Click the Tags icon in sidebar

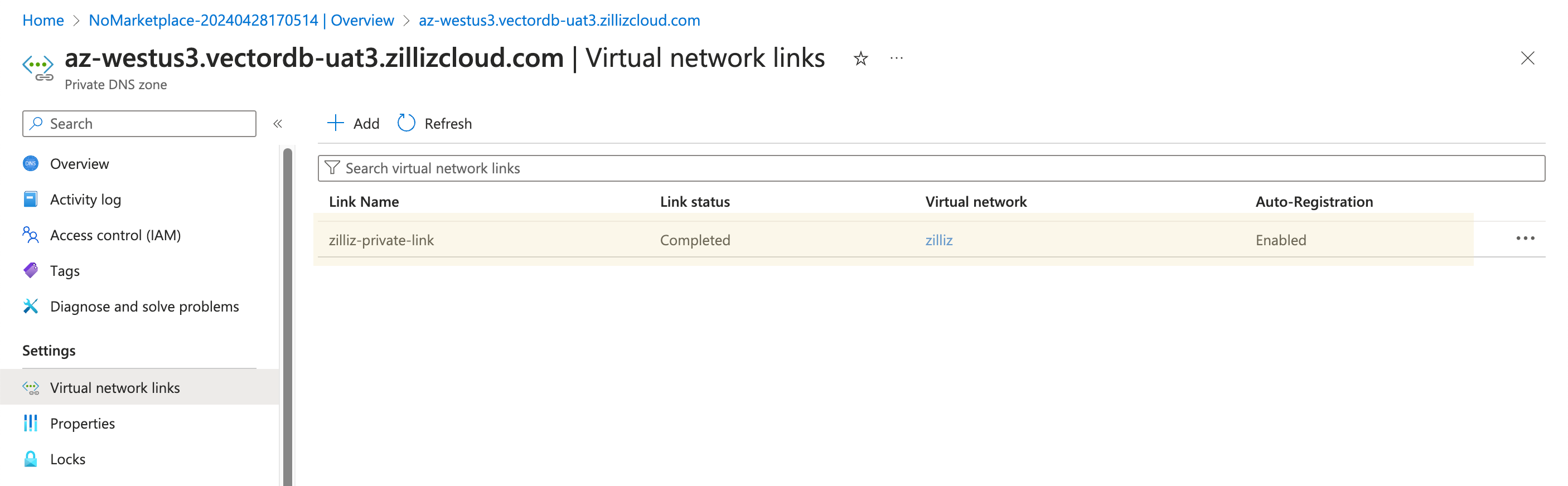coord(31,271)
